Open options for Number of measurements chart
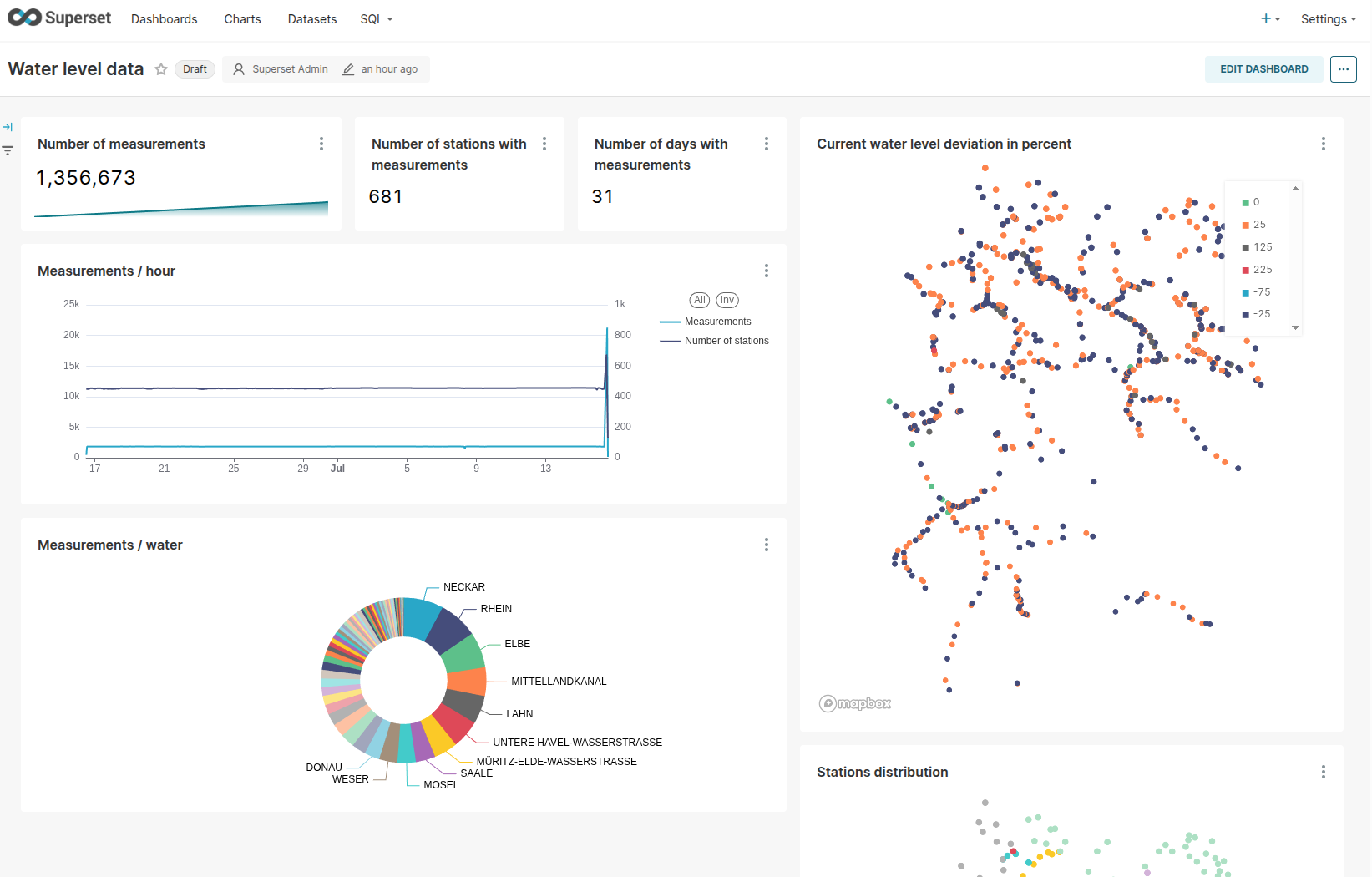 321,144
